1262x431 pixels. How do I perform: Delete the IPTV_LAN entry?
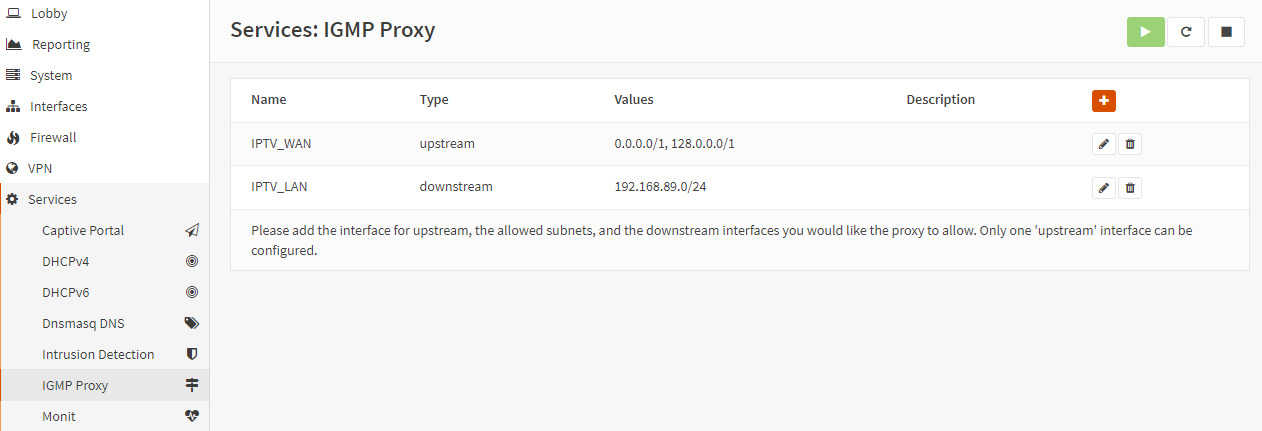pos(1130,187)
